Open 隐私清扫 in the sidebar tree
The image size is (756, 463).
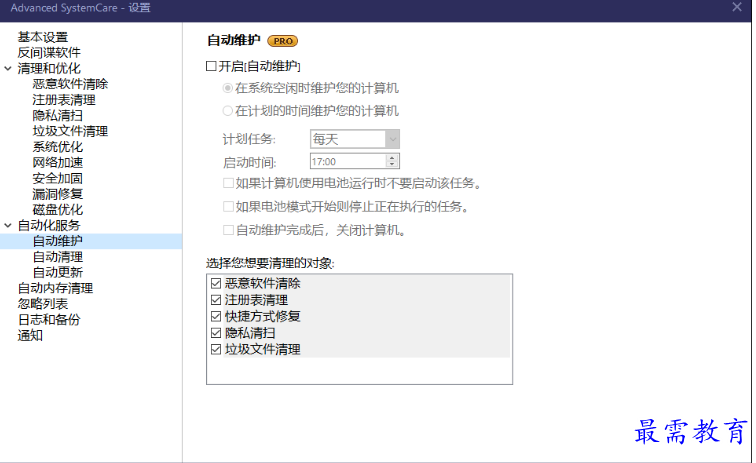58,115
